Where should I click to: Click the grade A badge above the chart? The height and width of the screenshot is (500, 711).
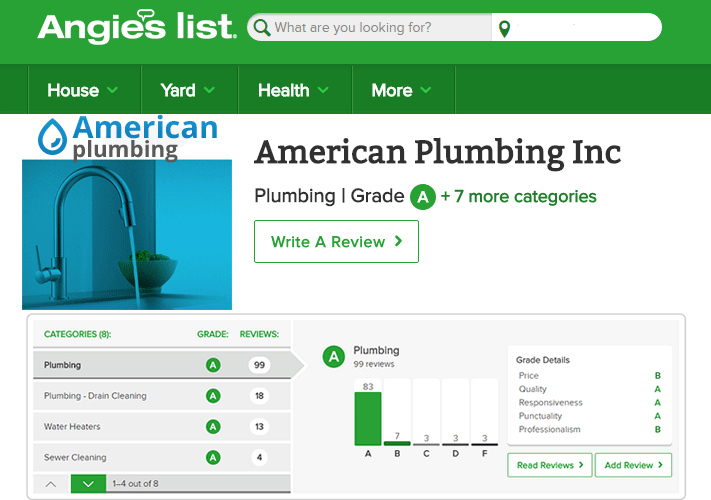(x=334, y=357)
